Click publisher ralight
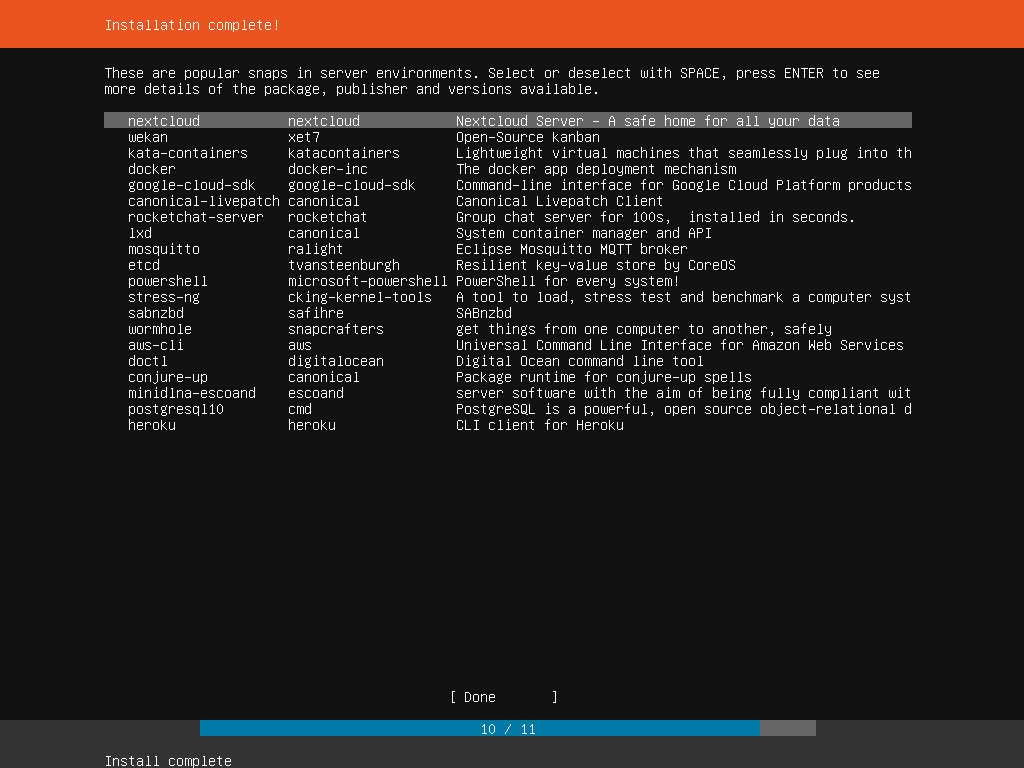This screenshot has height=768, width=1024. click(315, 249)
